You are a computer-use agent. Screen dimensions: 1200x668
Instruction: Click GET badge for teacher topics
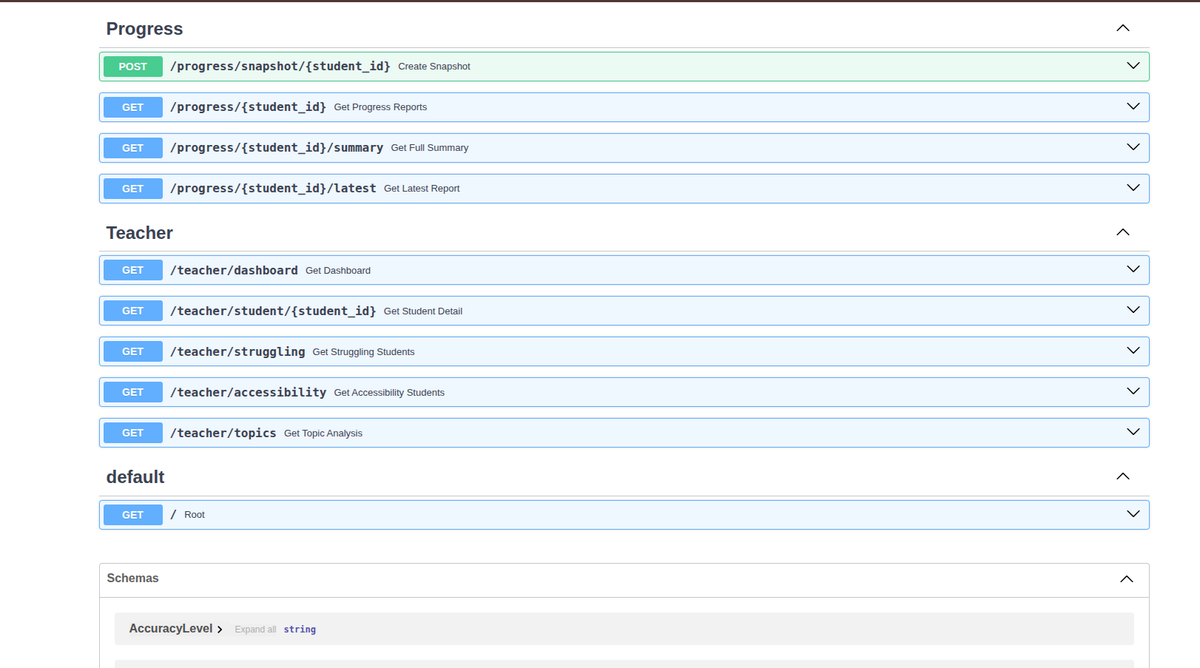[x=133, y=433]
